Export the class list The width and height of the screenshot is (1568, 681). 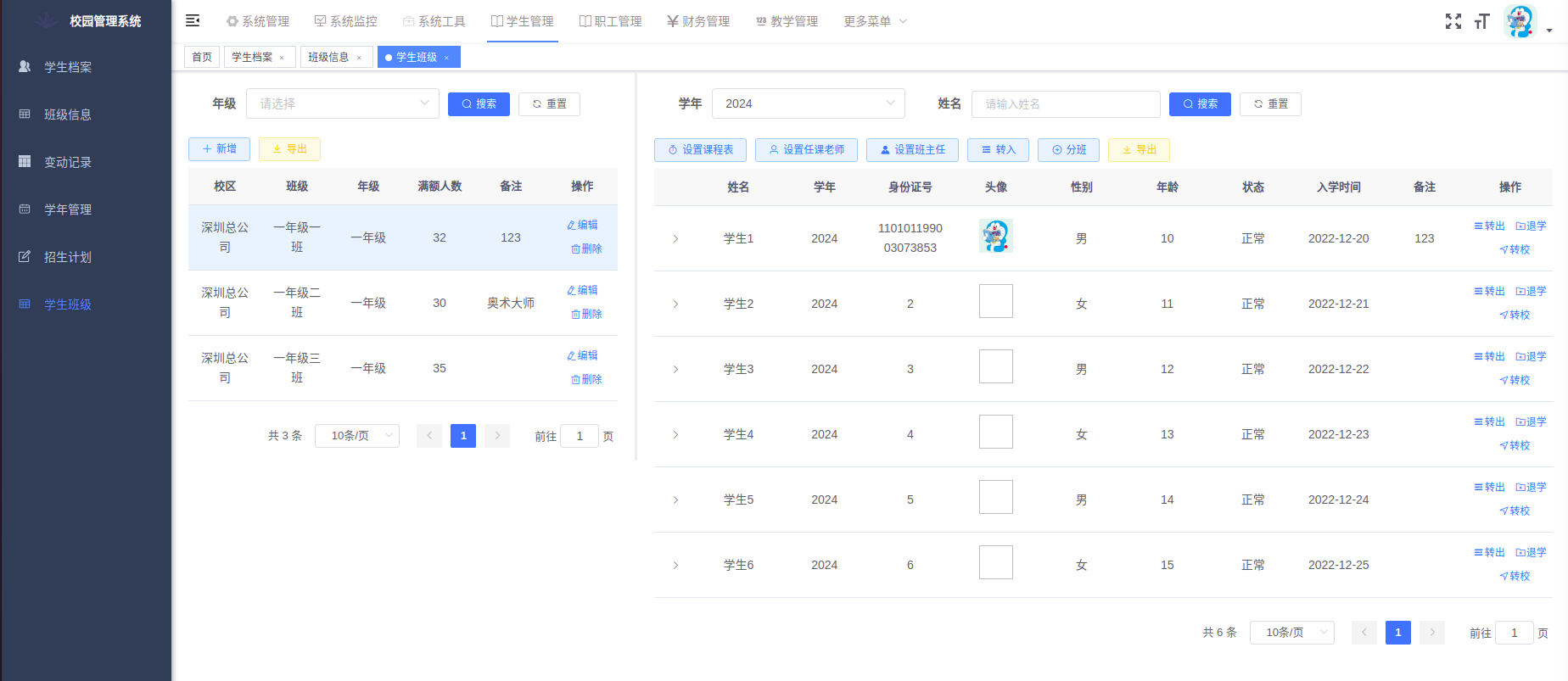click(289, 149)
